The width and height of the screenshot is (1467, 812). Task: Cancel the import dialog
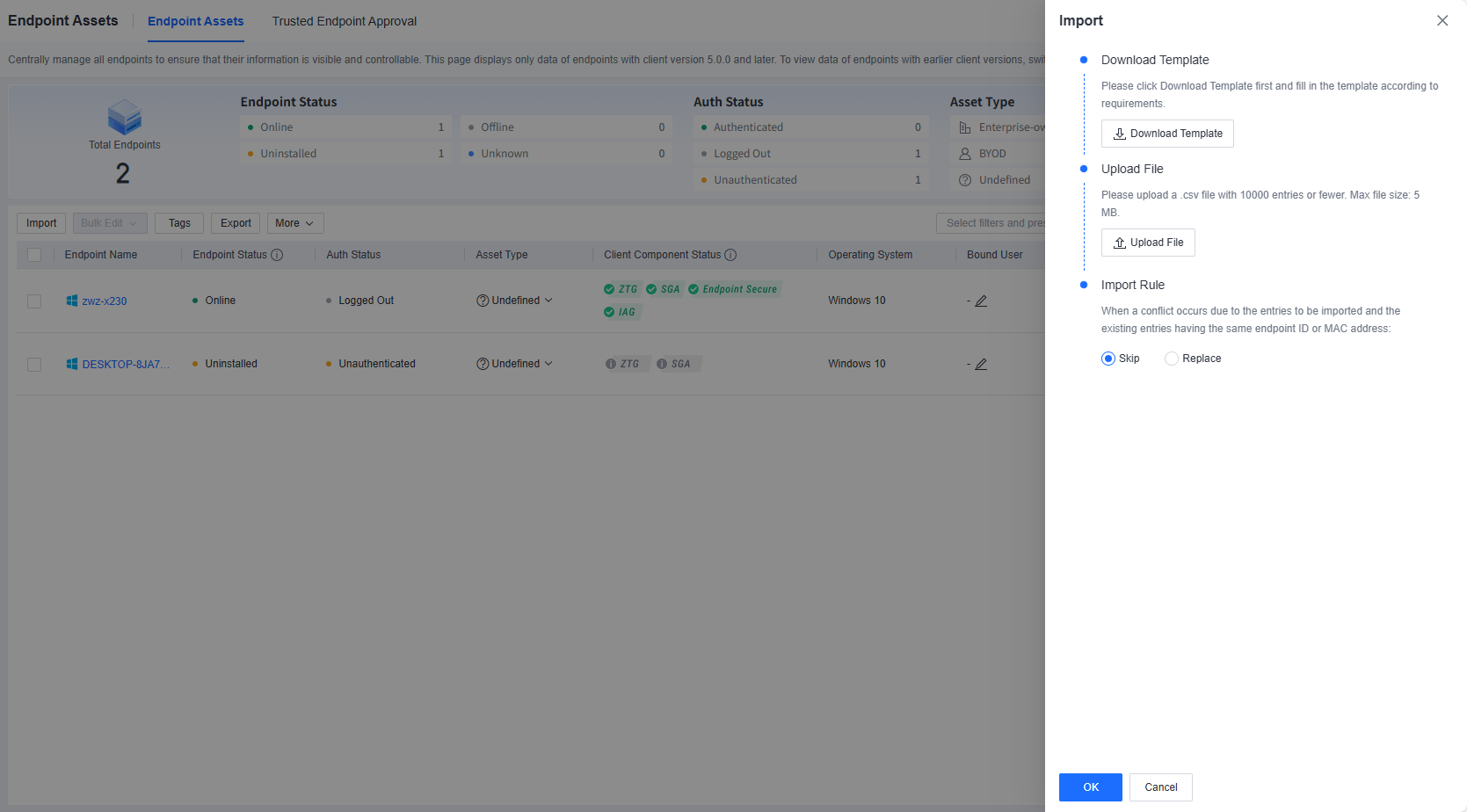point(1161,787)
